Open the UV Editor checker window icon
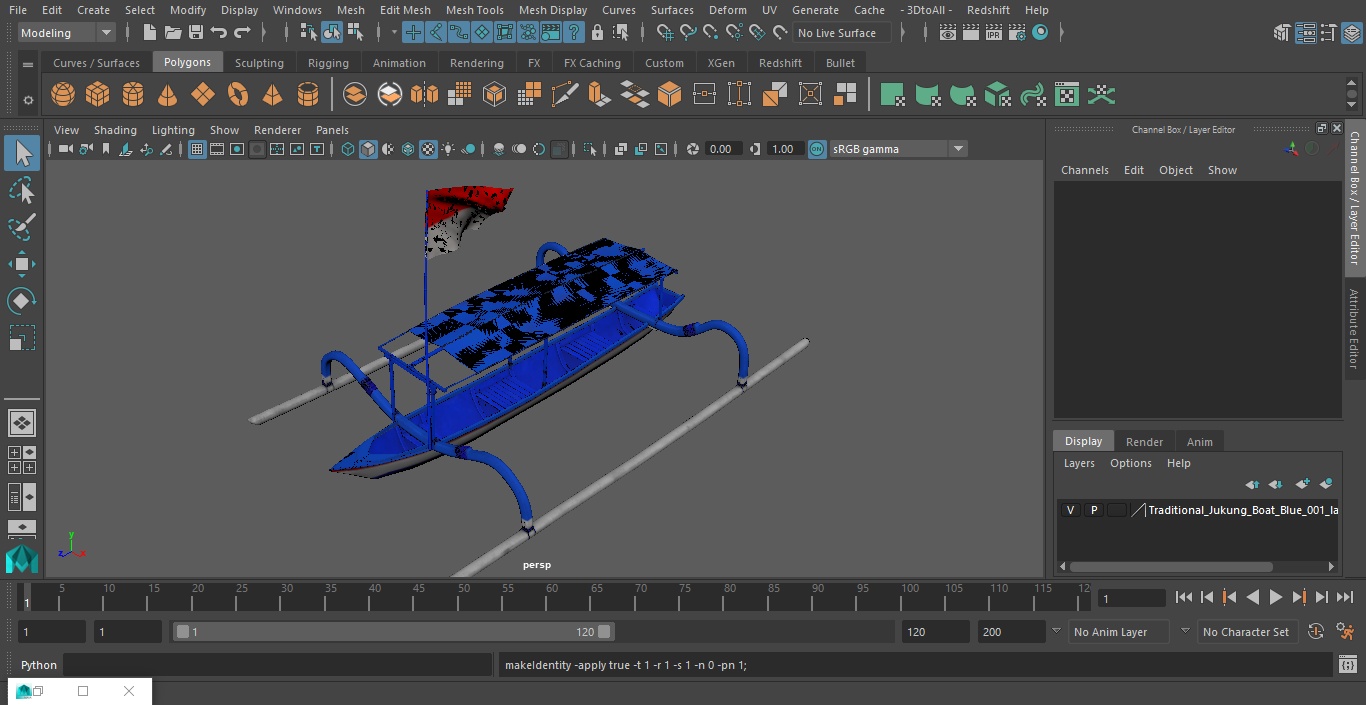This screenshot has width=1366, height=705. click(x=1067, y=95)
